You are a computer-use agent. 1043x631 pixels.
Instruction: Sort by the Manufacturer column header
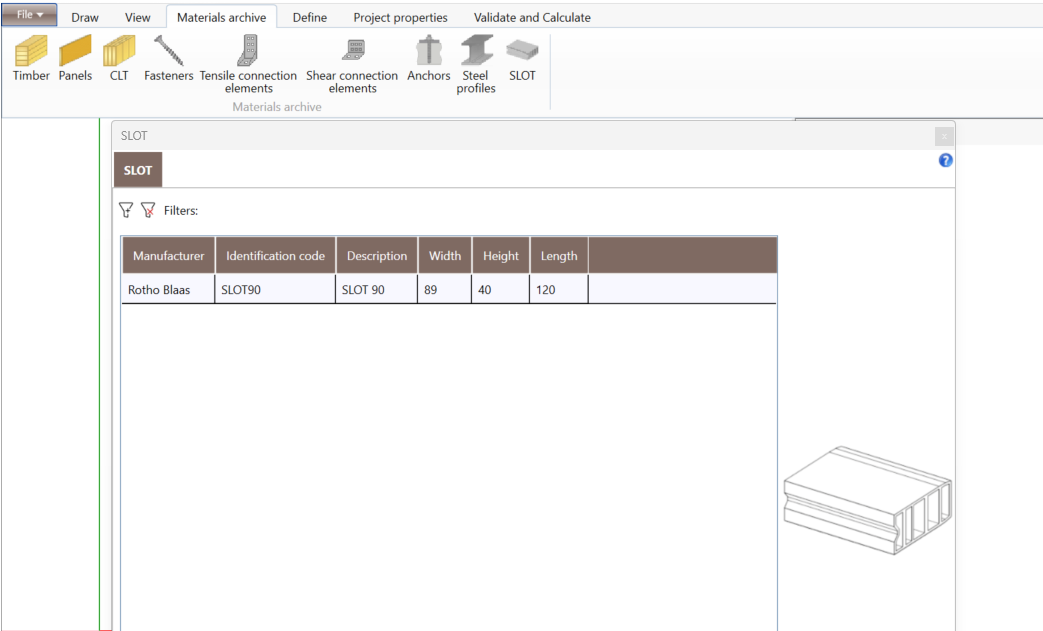point(168,255)
